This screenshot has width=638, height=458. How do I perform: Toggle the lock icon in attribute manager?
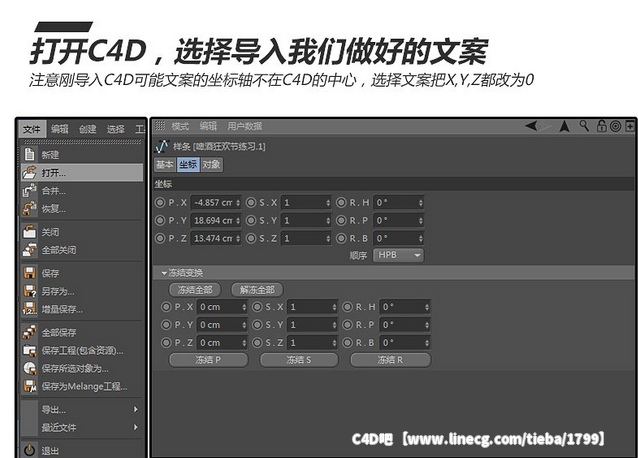coord(601,126)
